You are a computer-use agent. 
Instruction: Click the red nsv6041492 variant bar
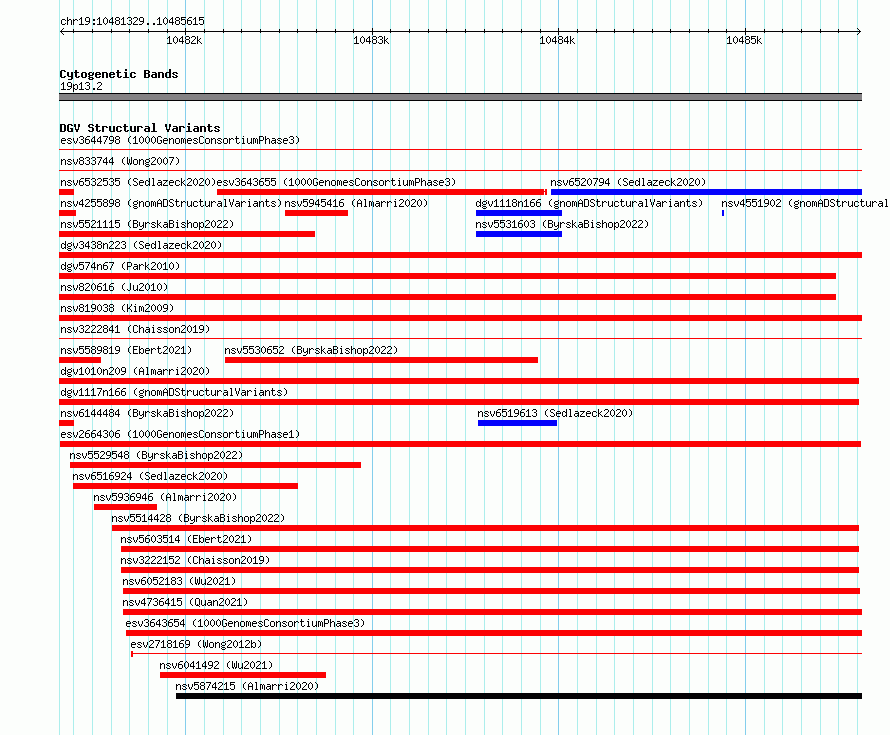pyautogui.click(x=243, y=675)
